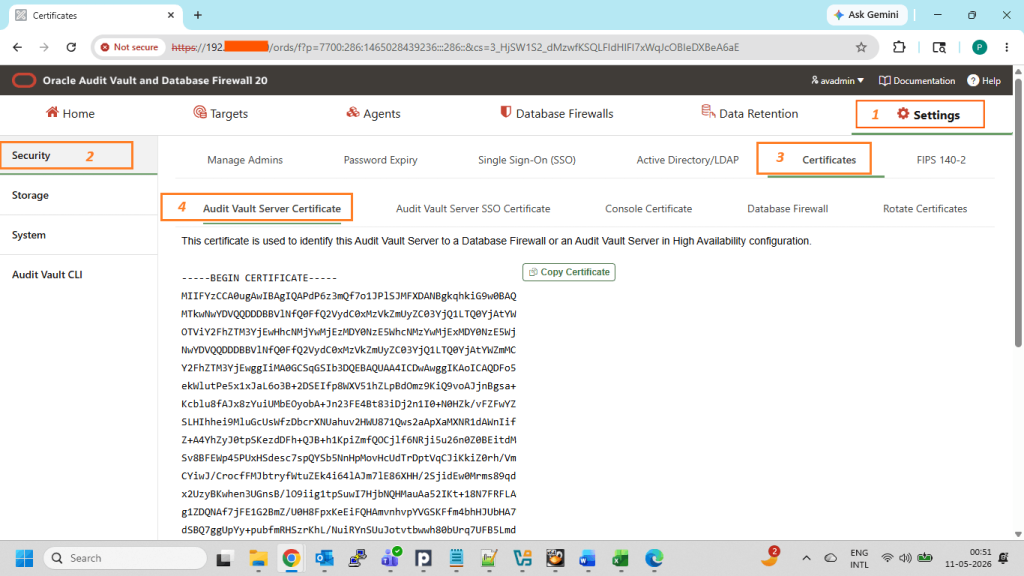
Task: Click the search tabs/media icon in toolbar
Action: pos(939,47)
